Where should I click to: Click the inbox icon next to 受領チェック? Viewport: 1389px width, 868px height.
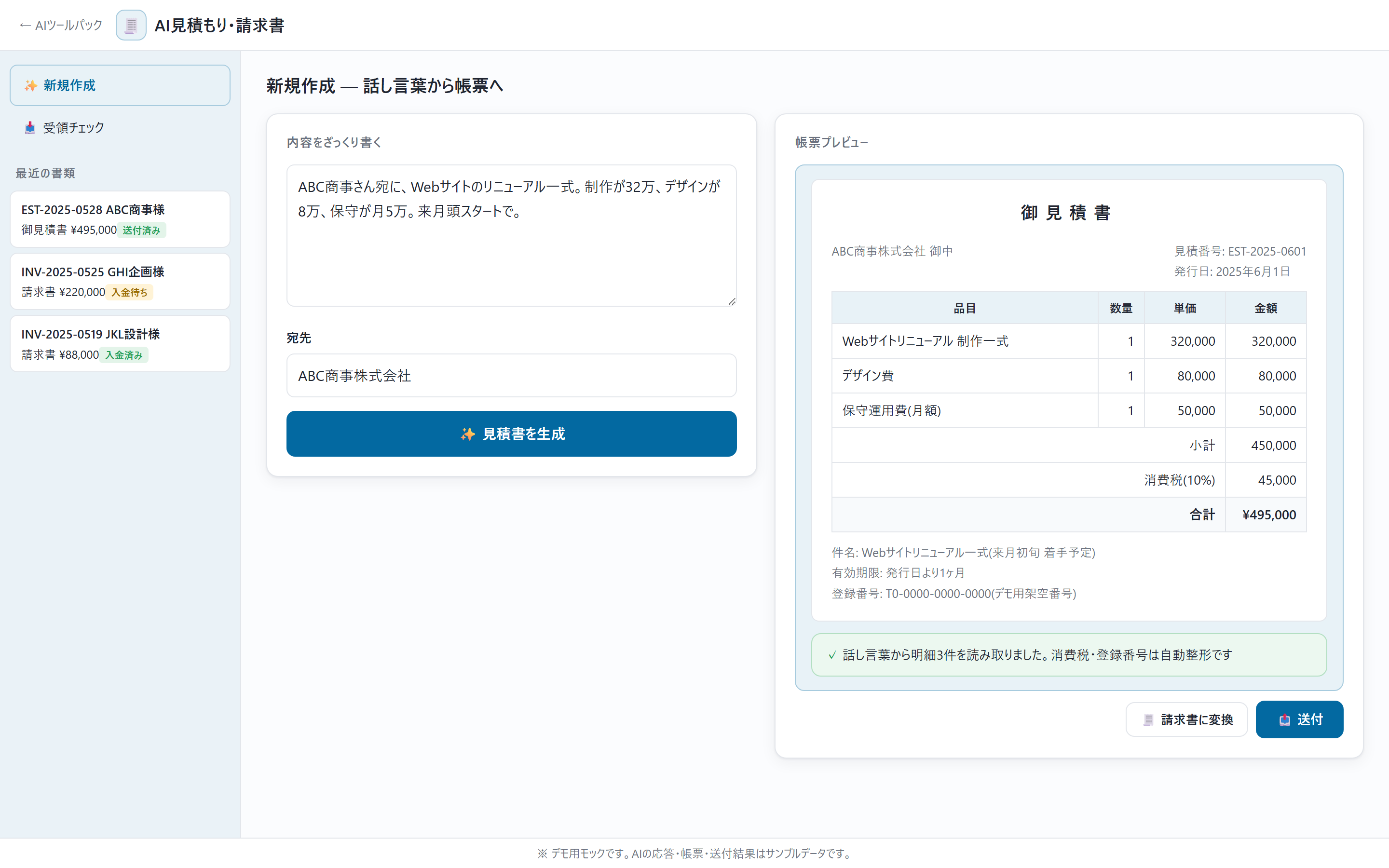[x=30, y=127]
